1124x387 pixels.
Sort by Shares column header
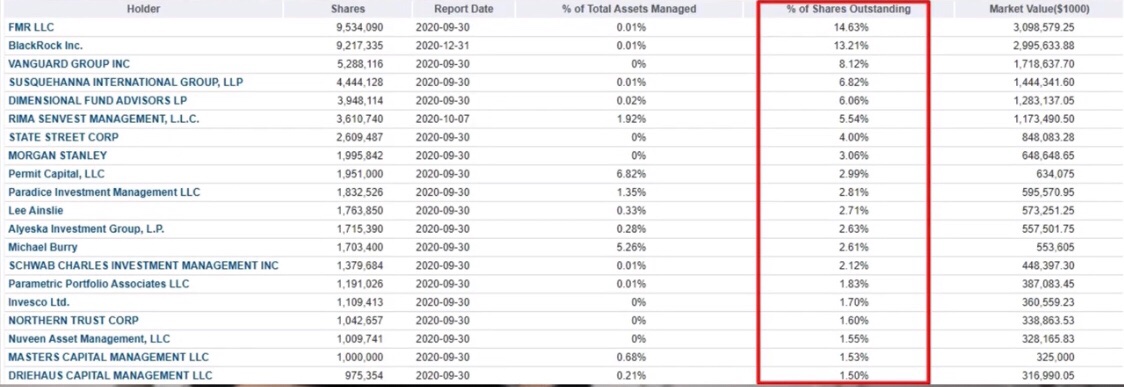[348, 9]
